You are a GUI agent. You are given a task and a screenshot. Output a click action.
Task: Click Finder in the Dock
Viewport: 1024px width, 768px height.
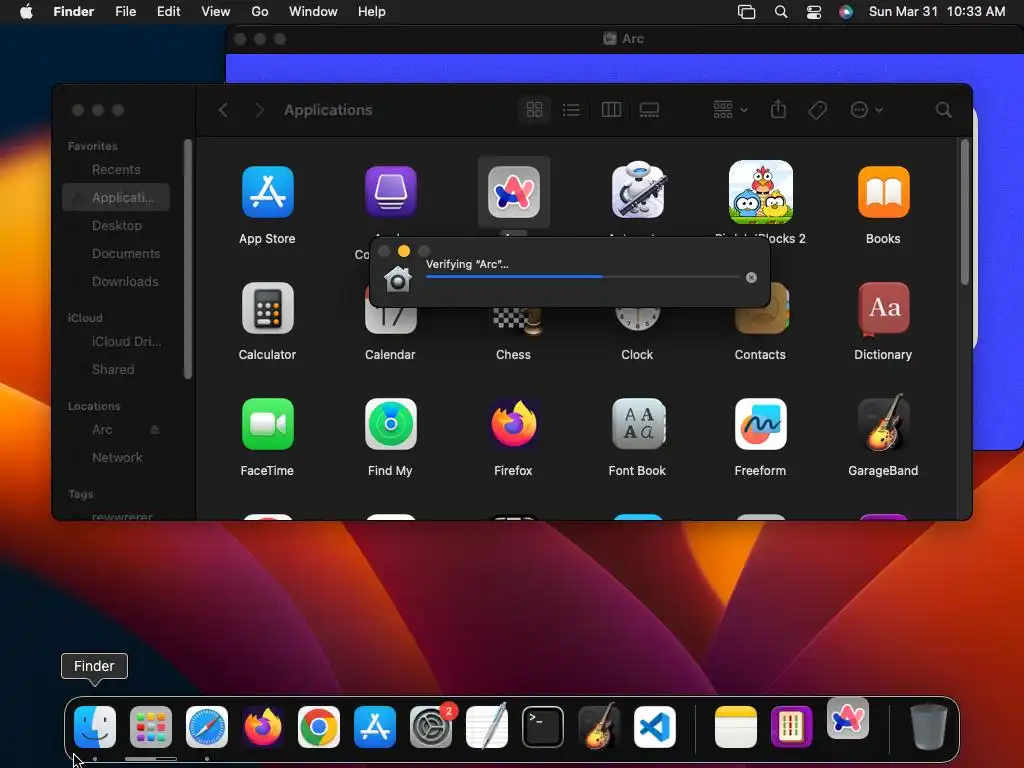coord(95,726)
